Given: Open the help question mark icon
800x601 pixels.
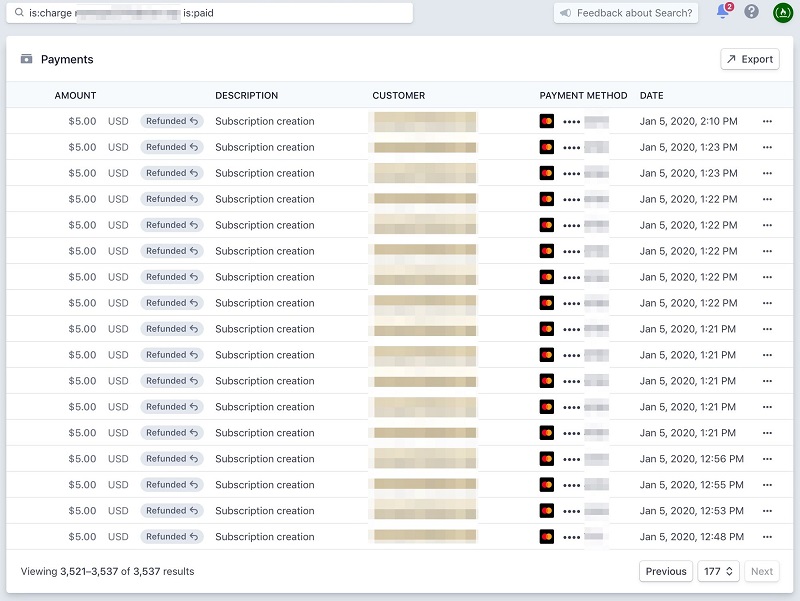Looking at the screenshot, I should [752, 12].
